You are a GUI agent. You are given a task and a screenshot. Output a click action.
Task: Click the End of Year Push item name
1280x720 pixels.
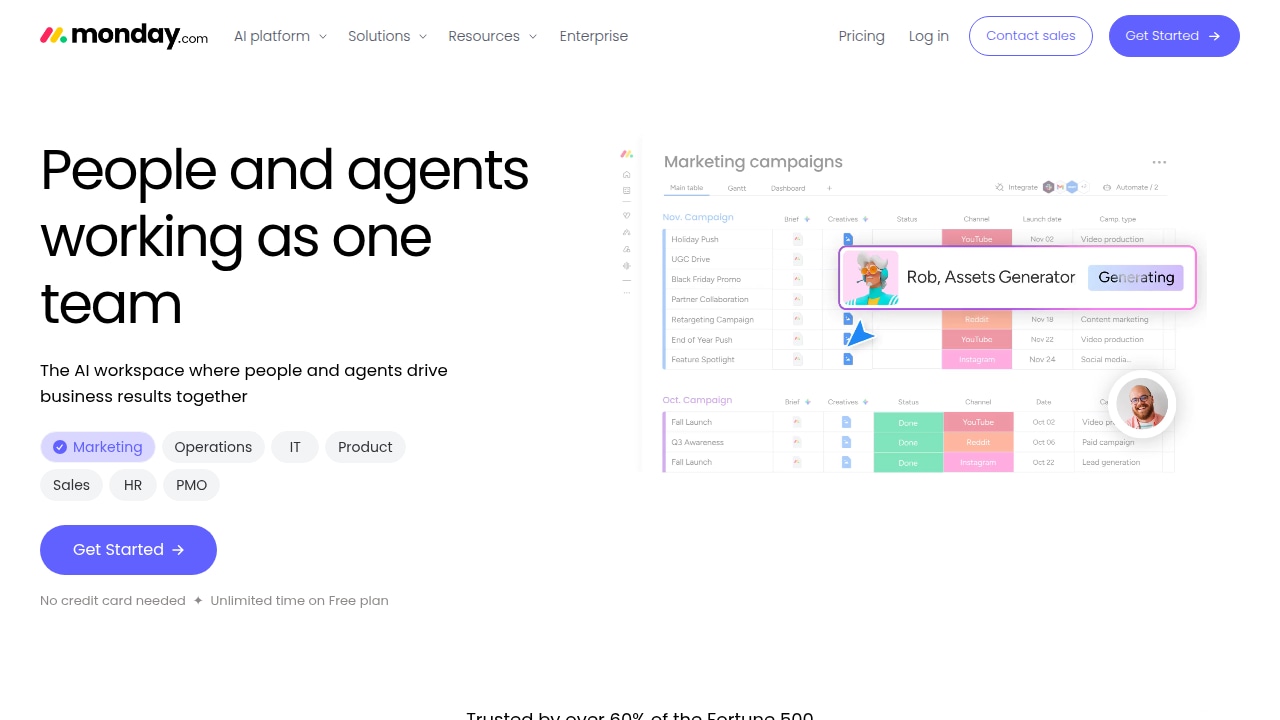point(702,339)
